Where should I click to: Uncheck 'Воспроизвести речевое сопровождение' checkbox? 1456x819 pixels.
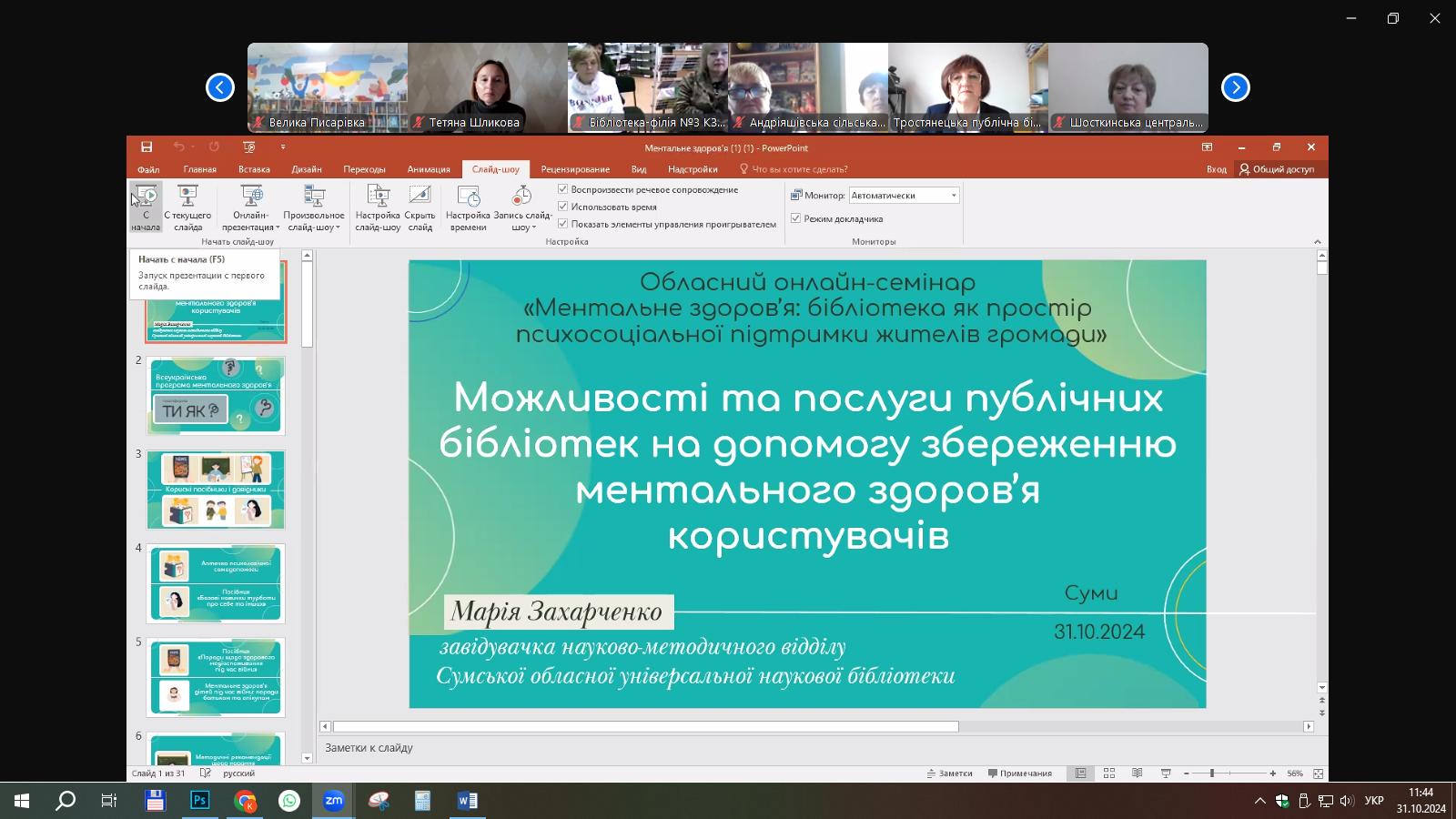[563, 189]
